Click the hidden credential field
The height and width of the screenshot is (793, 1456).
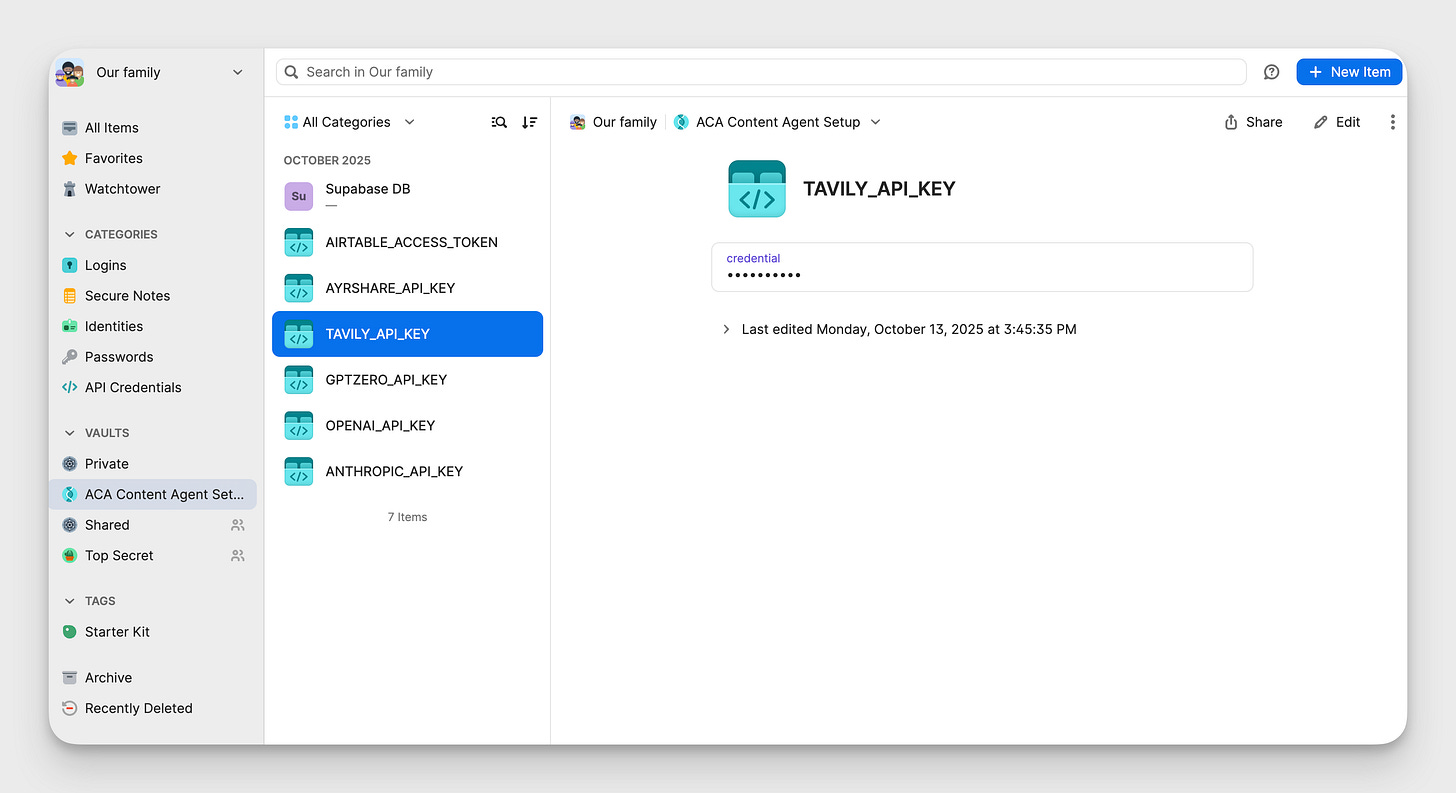point(982,267)
